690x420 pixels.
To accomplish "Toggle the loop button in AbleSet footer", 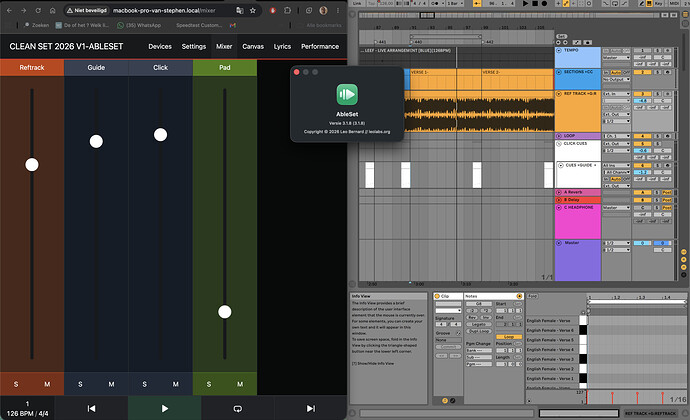I will tap(238, 408).
